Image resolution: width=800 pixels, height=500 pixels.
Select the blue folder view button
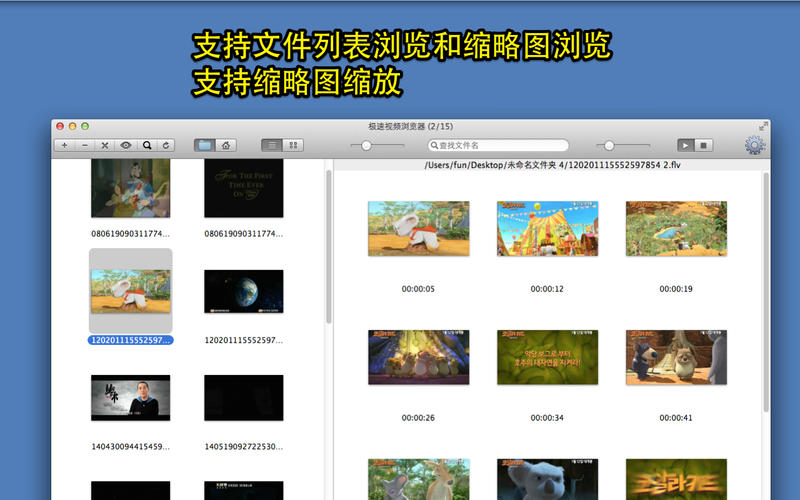[205, 145]
